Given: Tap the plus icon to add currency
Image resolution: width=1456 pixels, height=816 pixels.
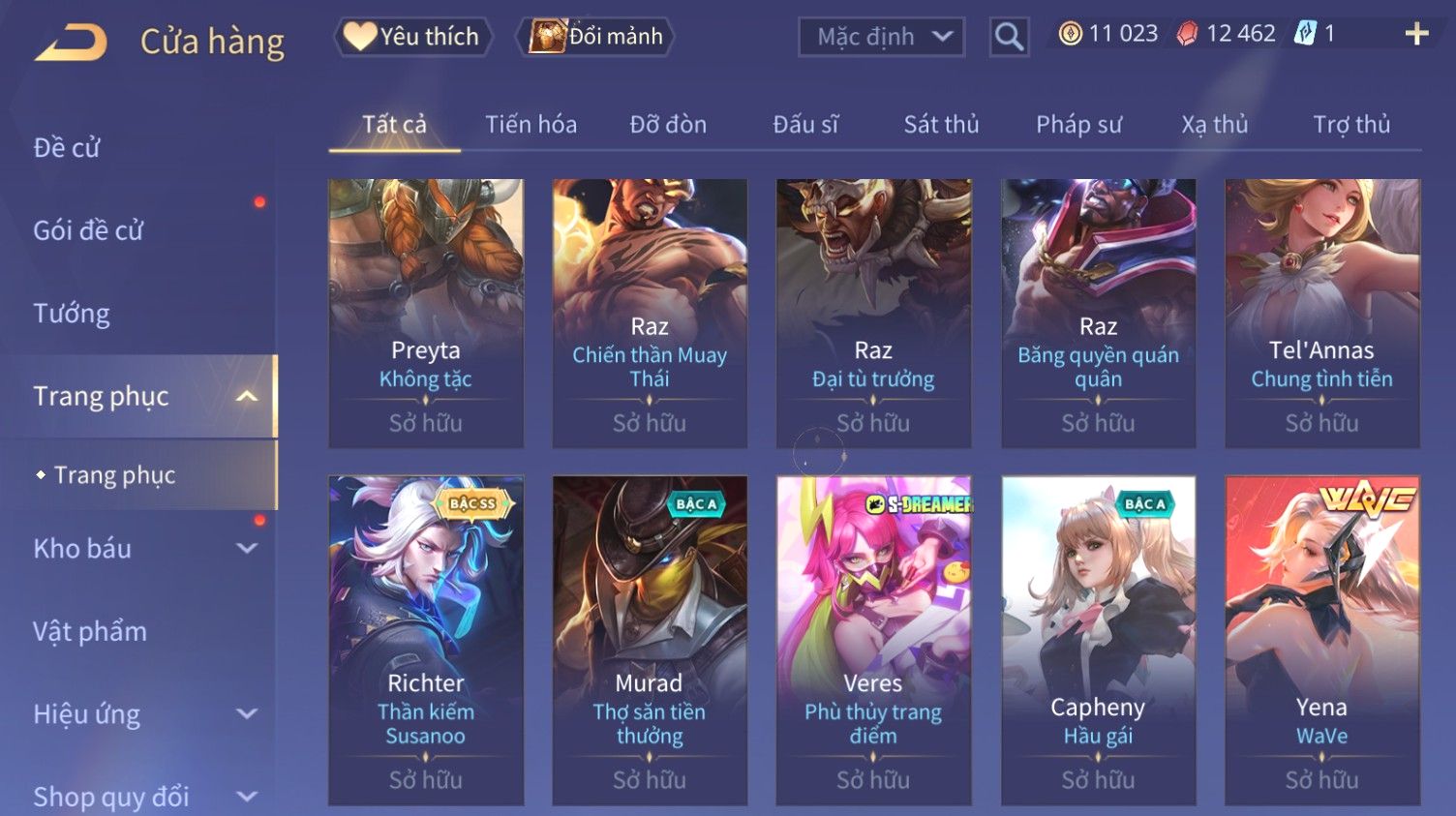Looking at the screenshot, I should pos(1416,35).
